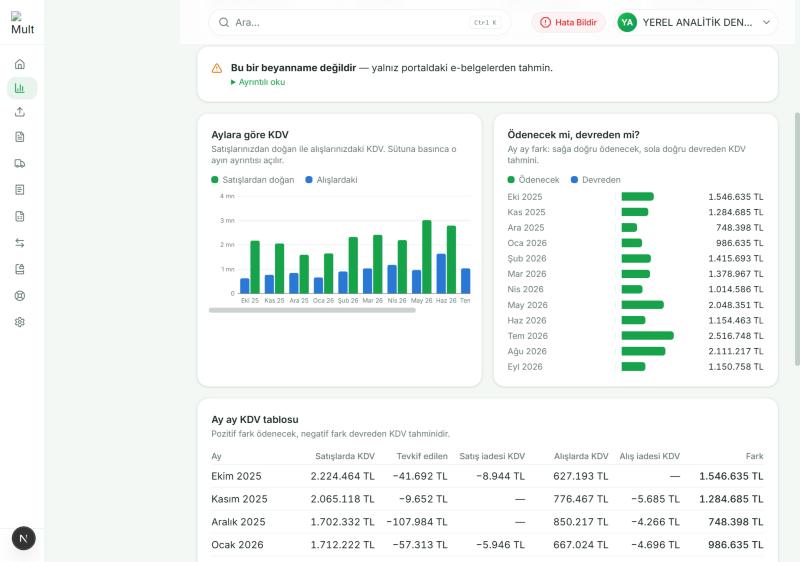Open the upload icon in sidebar
The height and width of the screenshot is (562, 800).
coord(19,112)
